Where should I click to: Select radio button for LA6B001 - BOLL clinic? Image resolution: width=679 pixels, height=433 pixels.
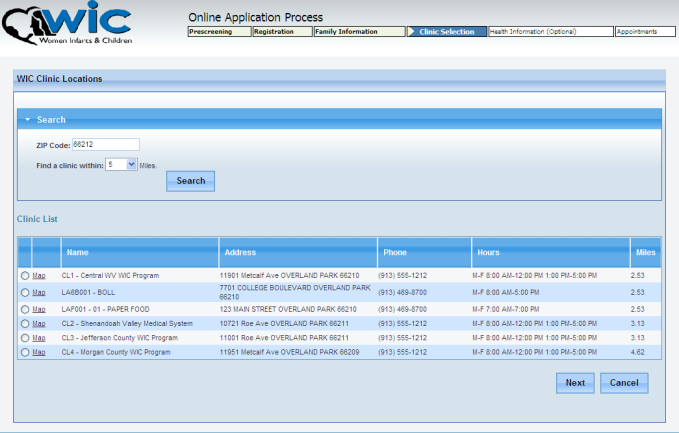pyautogui.click(x=25, y=292)
